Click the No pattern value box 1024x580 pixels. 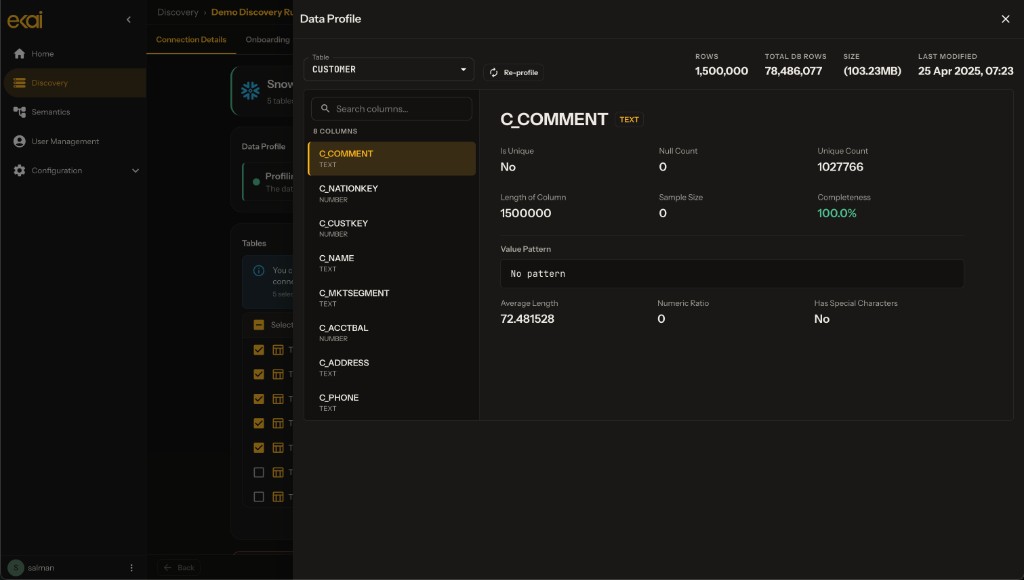pos(731,274)
